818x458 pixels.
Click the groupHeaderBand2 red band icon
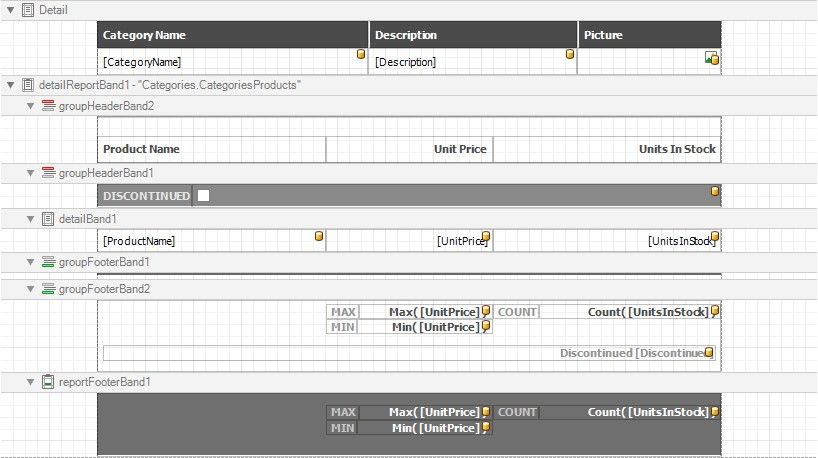(x=48, y=105)
